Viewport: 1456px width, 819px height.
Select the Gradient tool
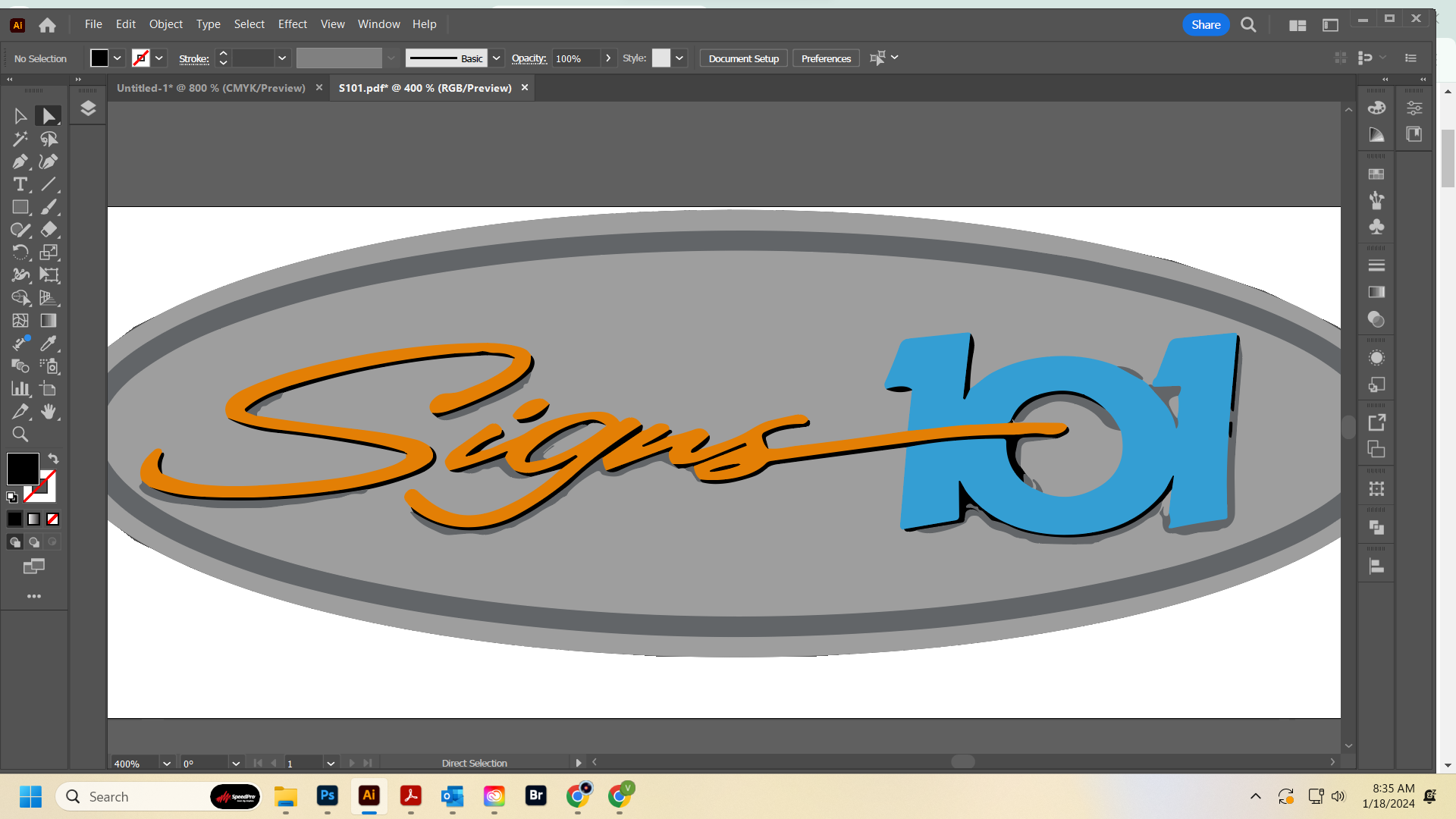pyautogui.click(x=49, y=321)
